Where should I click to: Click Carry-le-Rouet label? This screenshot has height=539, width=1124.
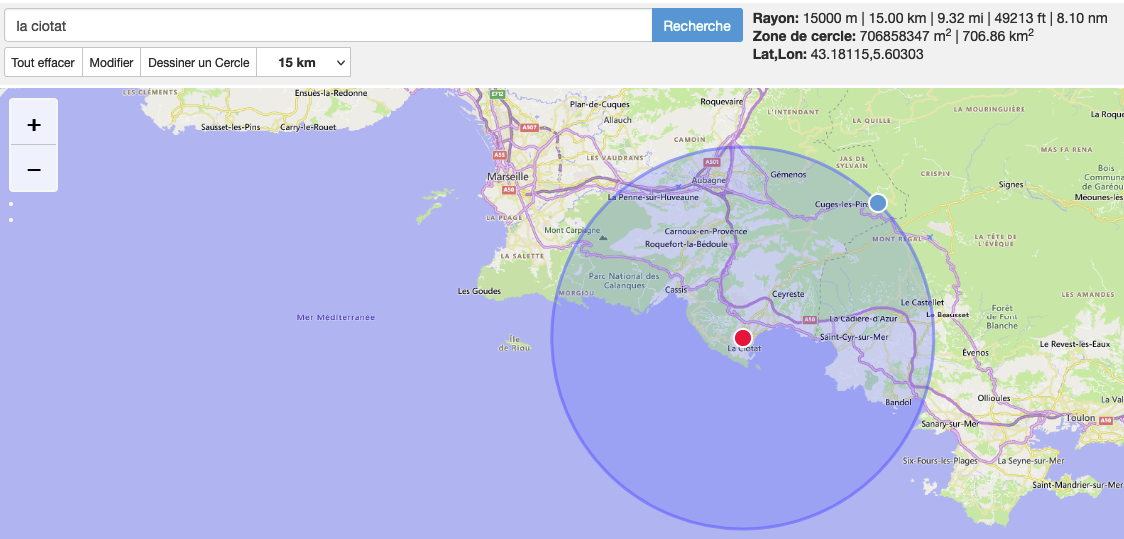(308, 128)
